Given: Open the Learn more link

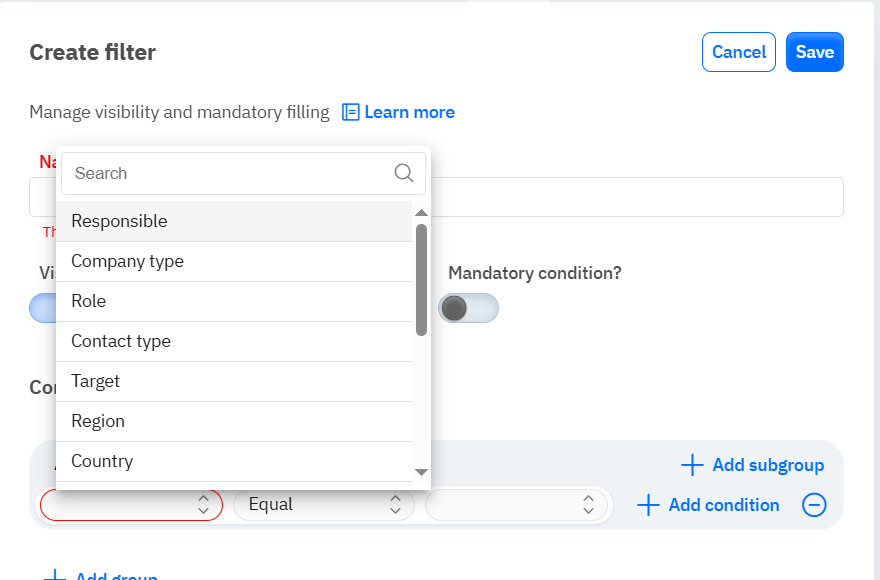Looking at the screenshot, I should coord(409,112).
